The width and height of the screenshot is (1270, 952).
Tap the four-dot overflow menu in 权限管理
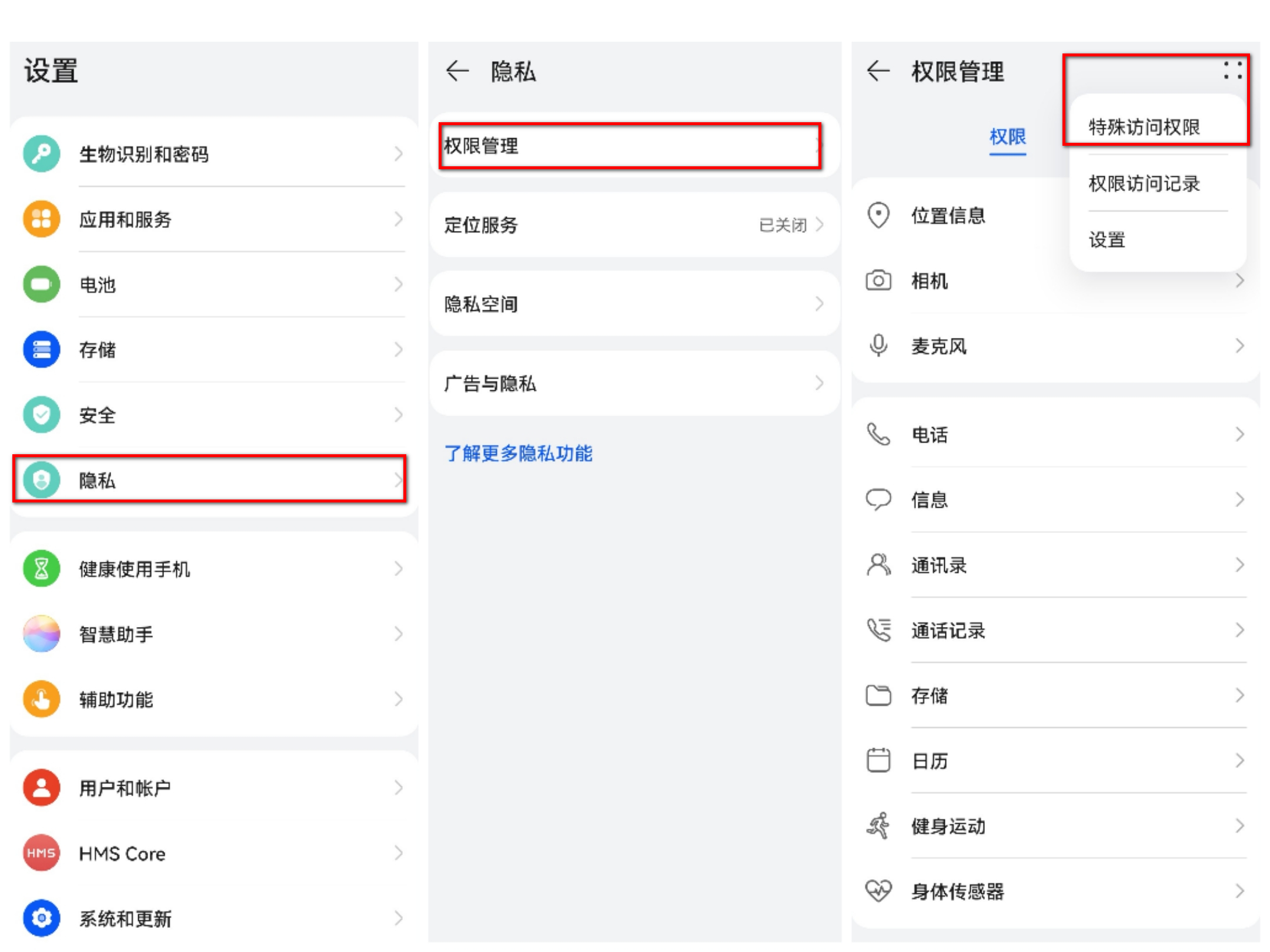click(x=1232, y=72)
